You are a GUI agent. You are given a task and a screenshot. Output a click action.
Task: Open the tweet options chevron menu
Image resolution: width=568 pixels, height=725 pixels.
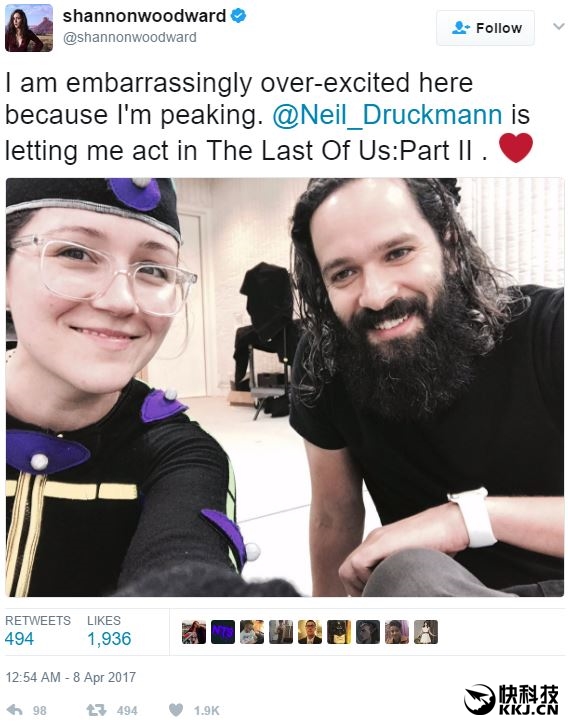(559, 26)
